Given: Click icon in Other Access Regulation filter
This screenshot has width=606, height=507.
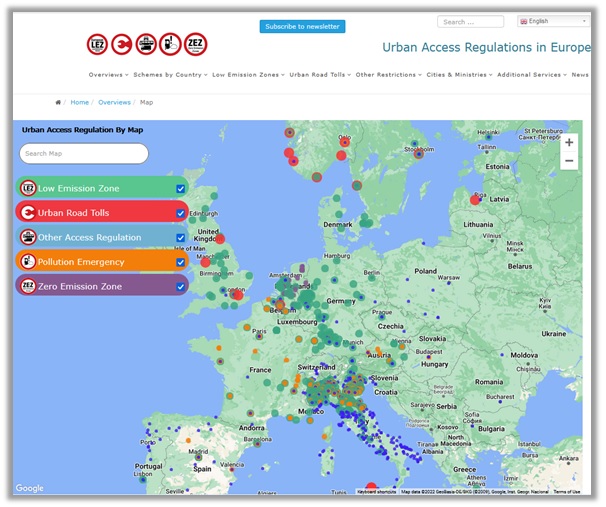Looking at the screenshot, I should coord(28,237).
